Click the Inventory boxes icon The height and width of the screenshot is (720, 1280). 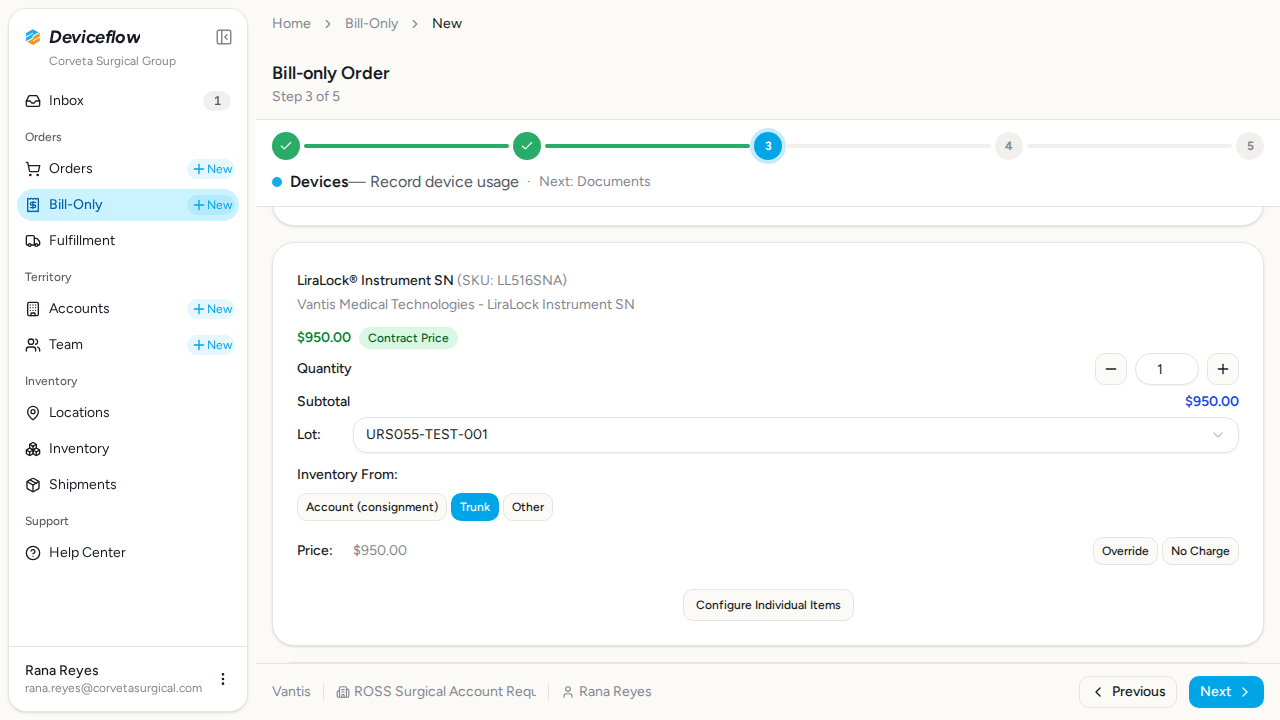(33, 449)
